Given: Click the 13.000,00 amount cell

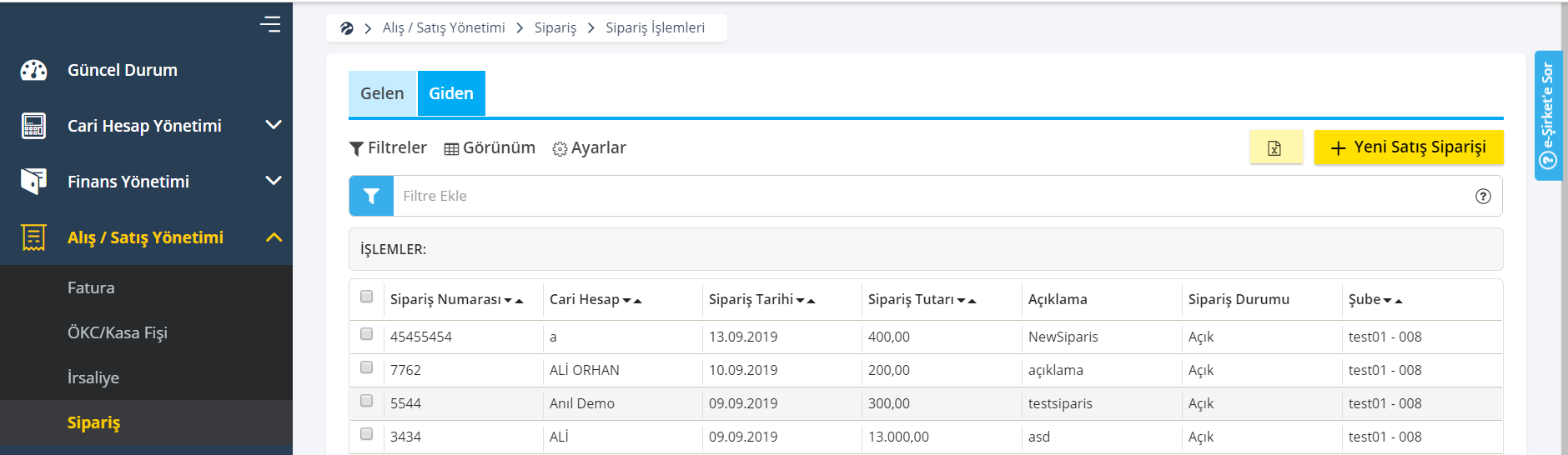Looking at the screenshot, I should 898,437.
